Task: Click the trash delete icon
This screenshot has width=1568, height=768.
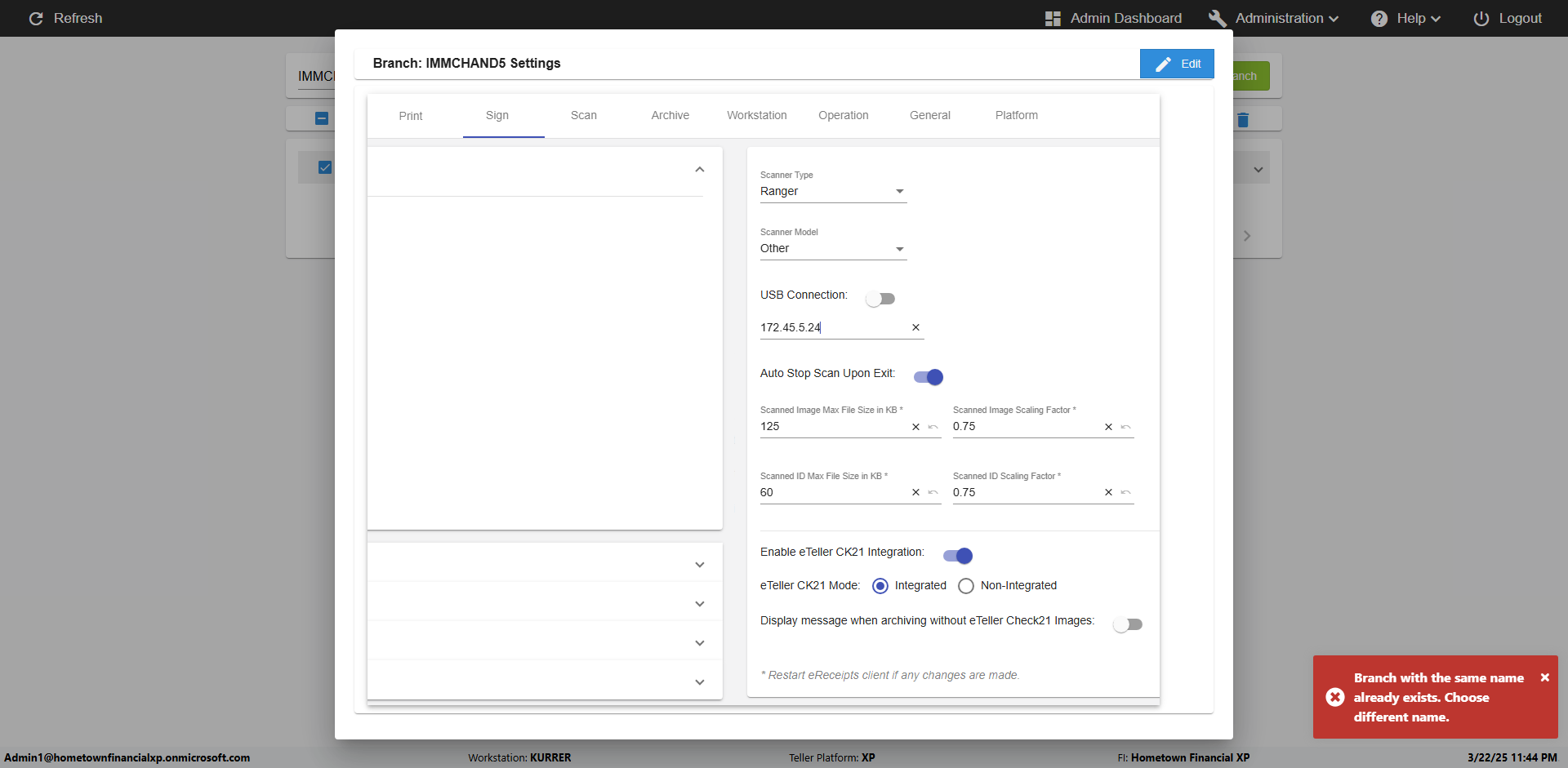Action: [1243, 120]
